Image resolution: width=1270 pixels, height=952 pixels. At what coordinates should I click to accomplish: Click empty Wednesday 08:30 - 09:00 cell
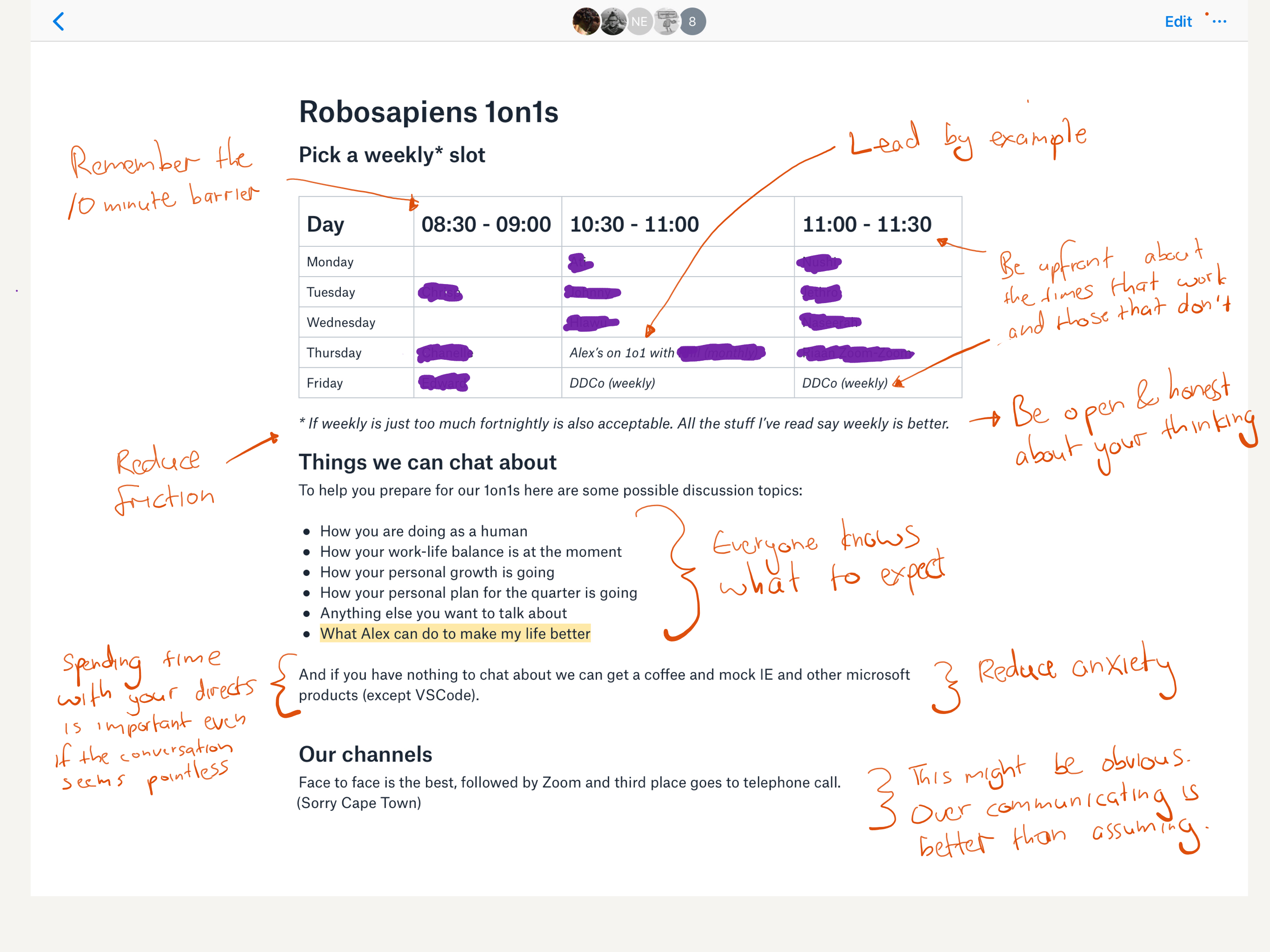point(487,322)
